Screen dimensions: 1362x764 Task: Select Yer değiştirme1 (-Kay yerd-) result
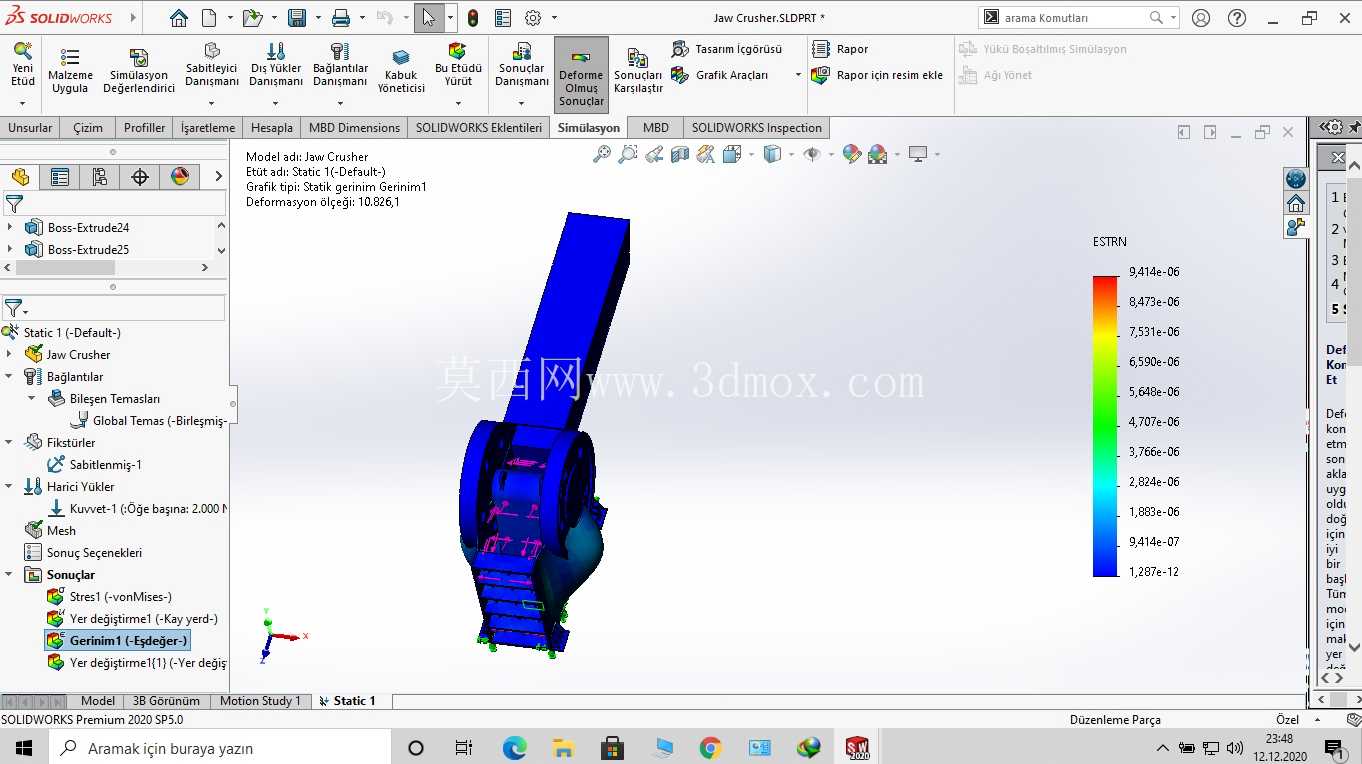(x=132, y=619)
